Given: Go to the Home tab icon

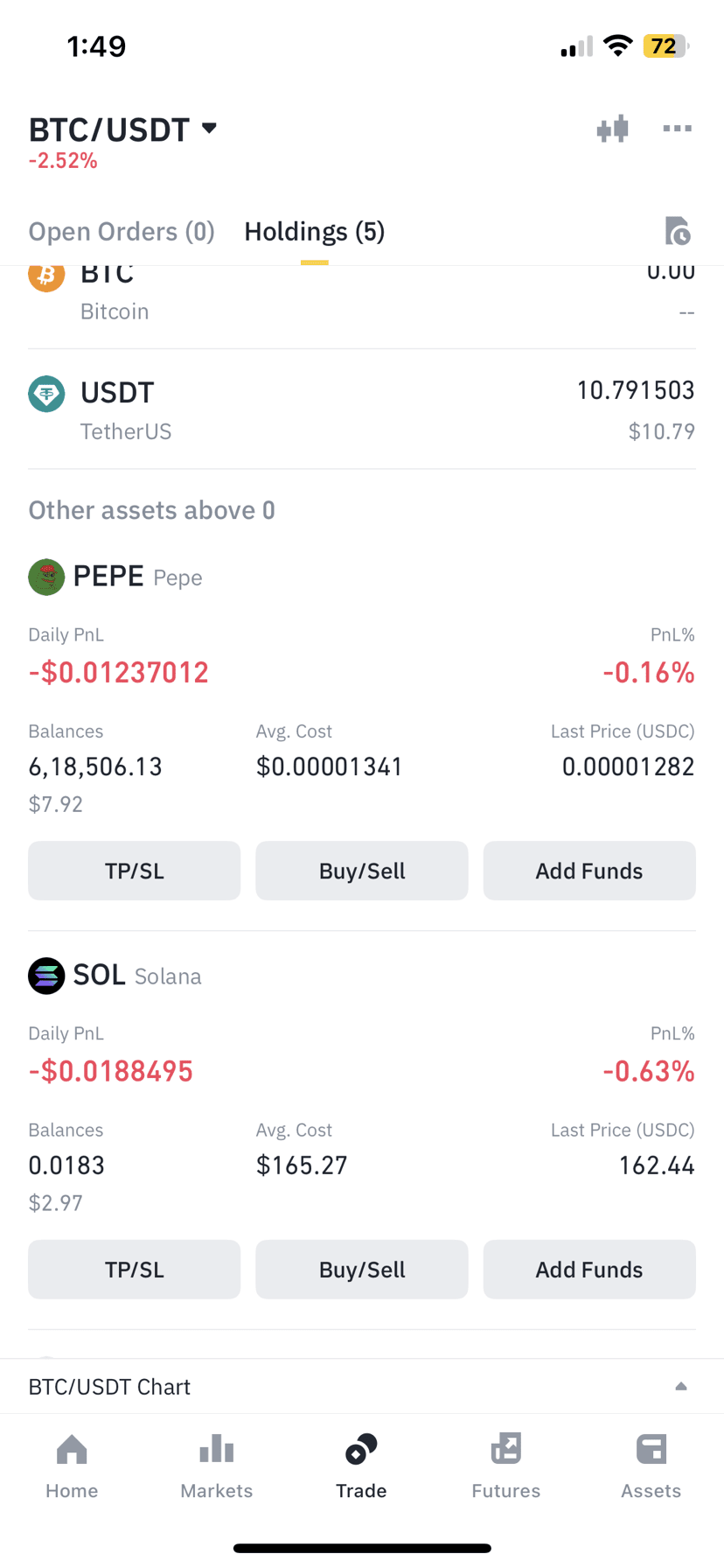Looking at the screenshot, I should 72,1450.
